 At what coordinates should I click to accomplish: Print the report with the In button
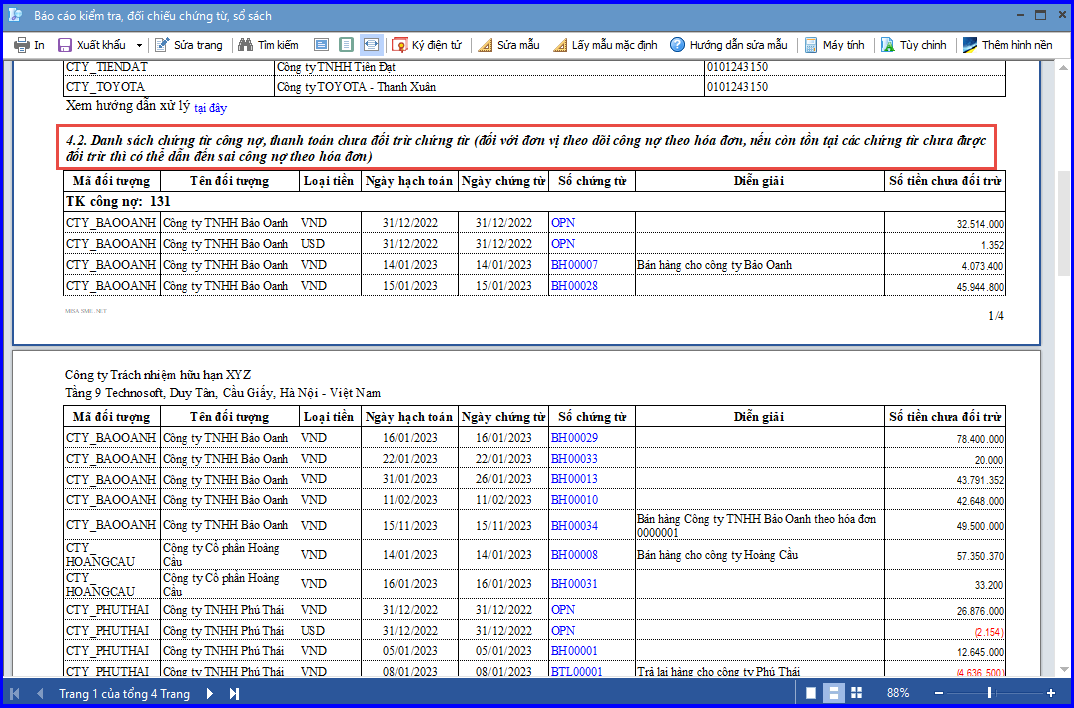click(29, 45)
